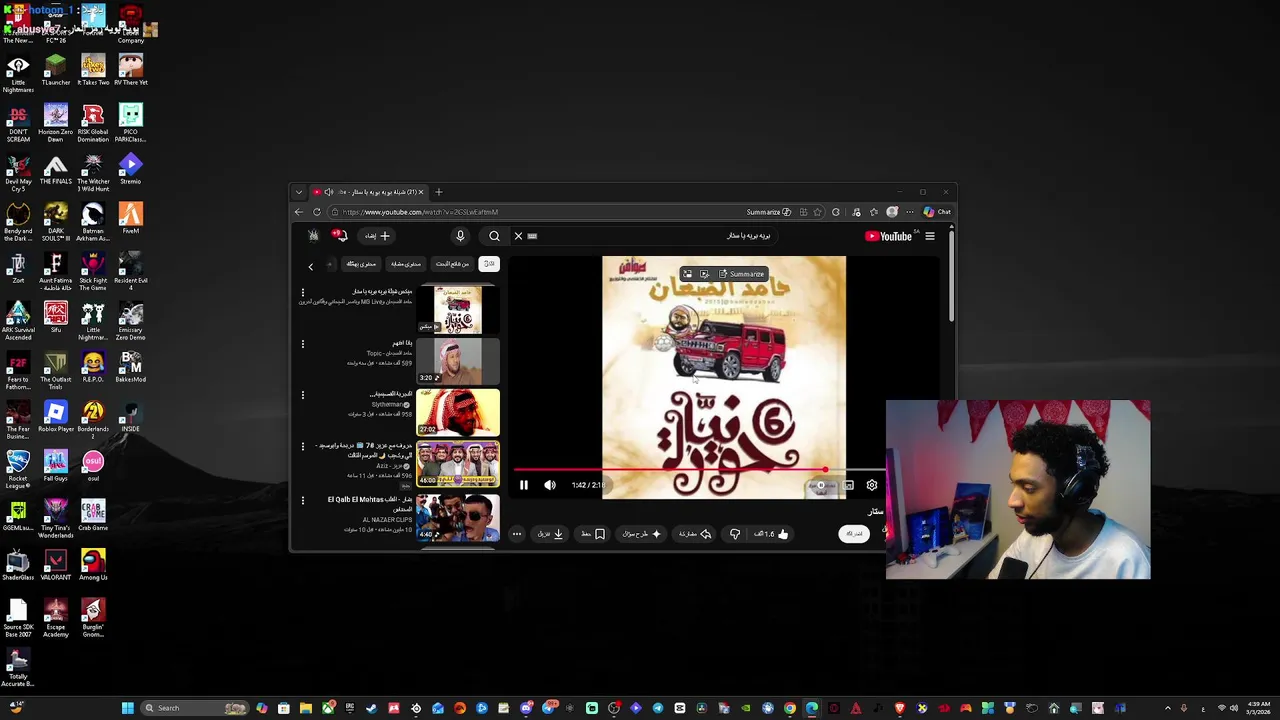Open options menu for Slytherman video row
This screenshot has height=720, width=1280.
pyautogui.click(x=303, y=395)
